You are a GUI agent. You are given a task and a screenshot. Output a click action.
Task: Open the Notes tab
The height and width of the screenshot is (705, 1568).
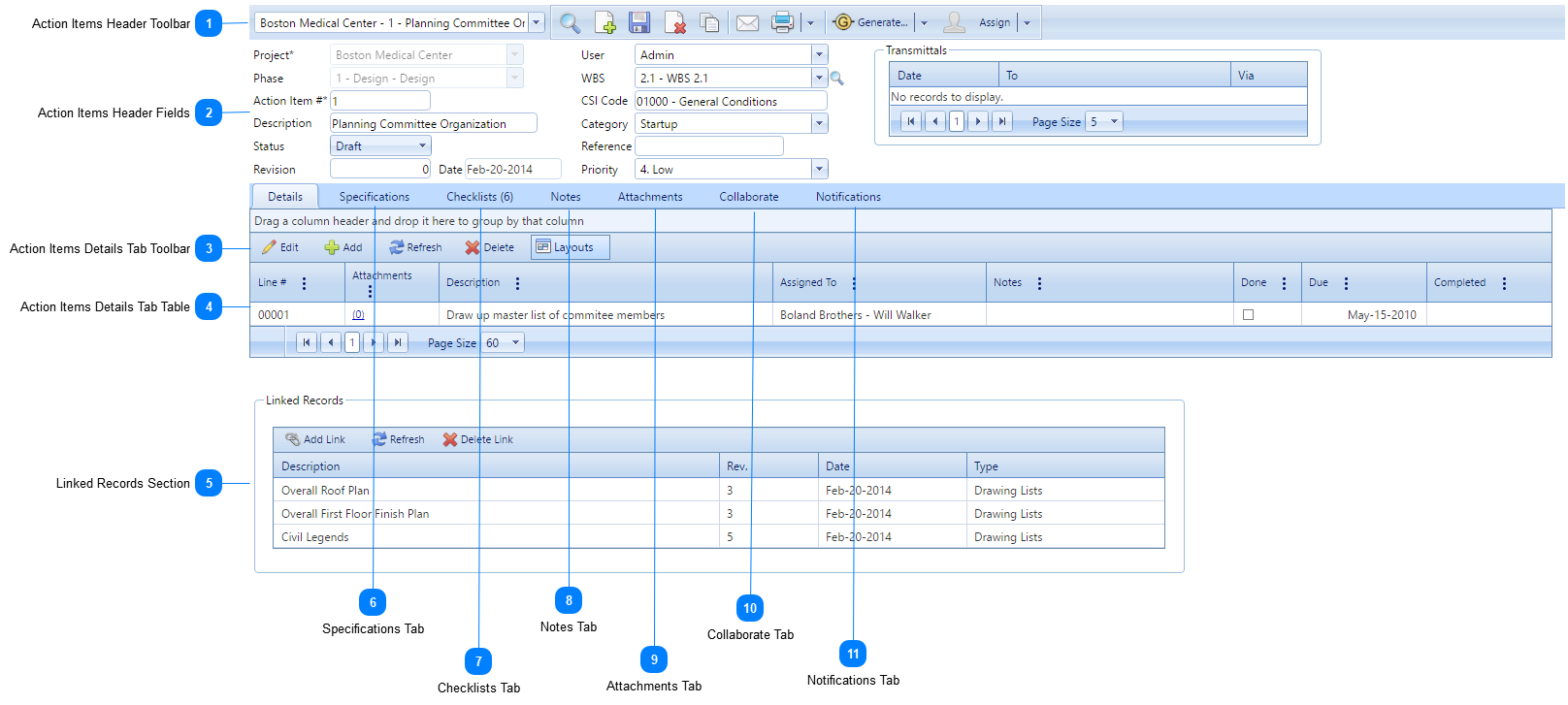pos(566,196)
